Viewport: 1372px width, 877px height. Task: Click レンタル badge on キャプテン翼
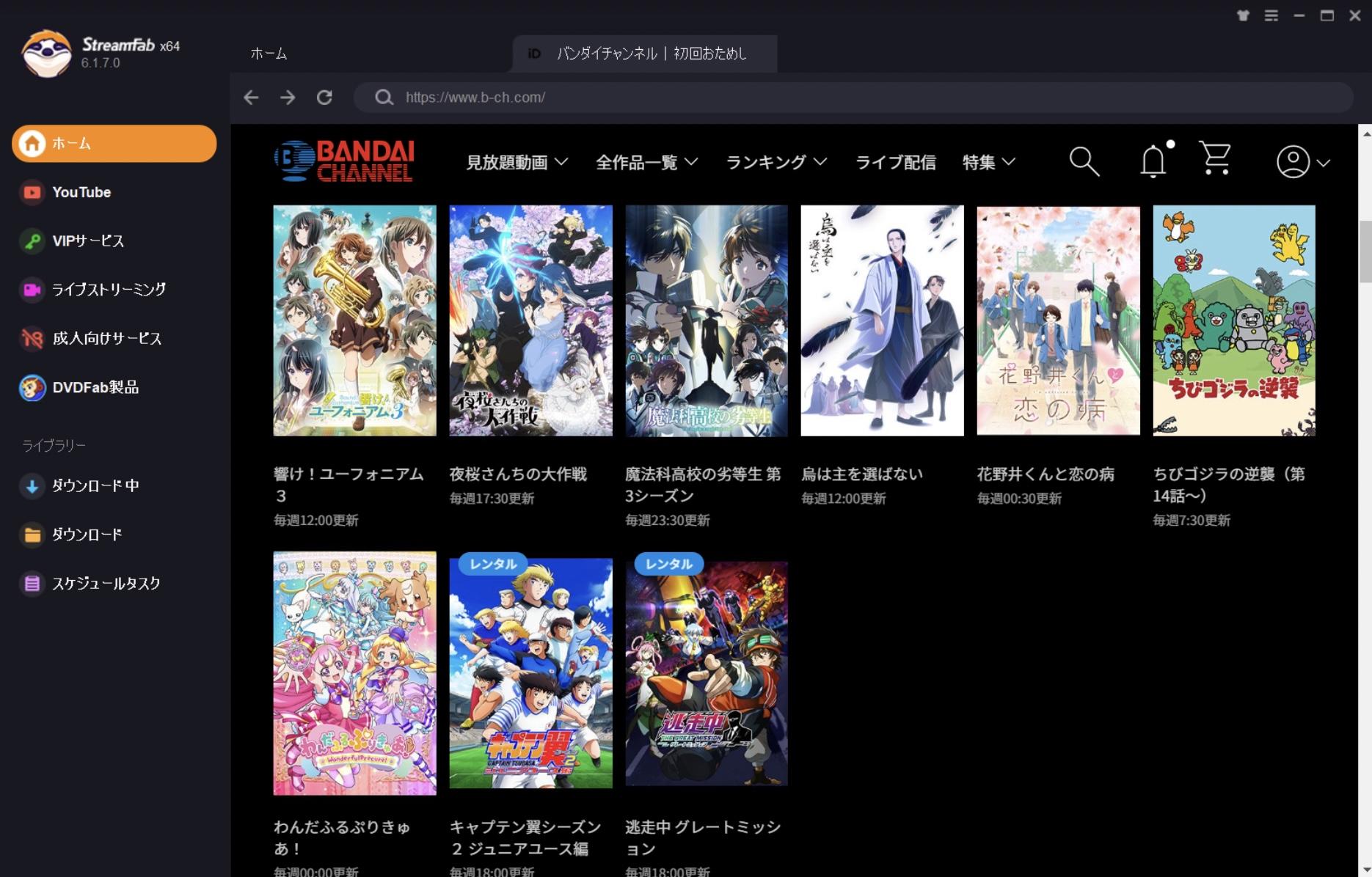click(492, 564)
